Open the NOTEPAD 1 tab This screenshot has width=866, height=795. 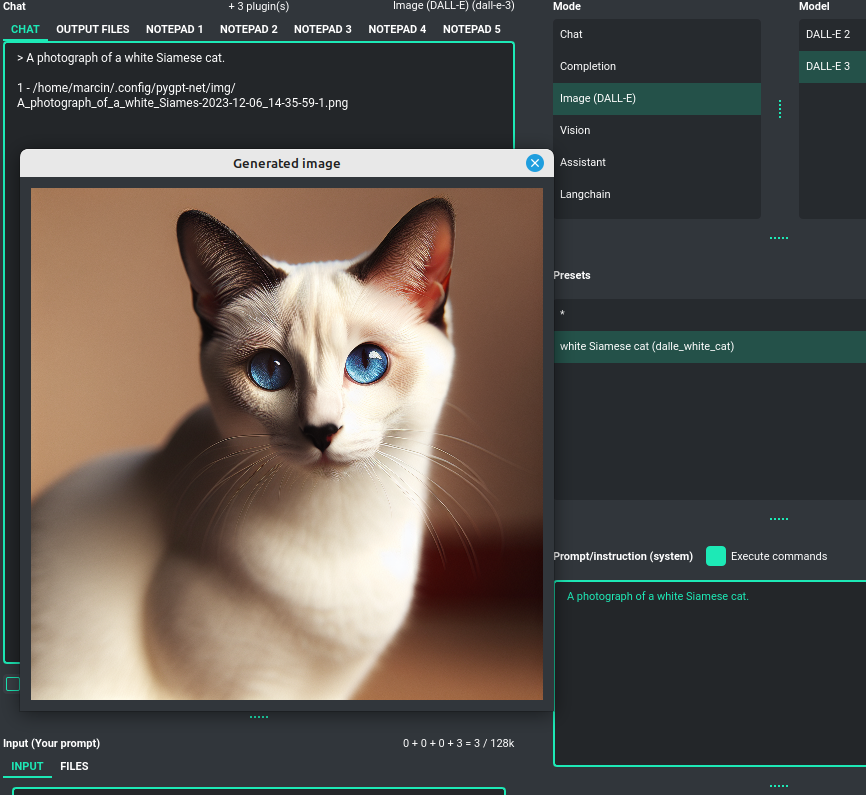pyautogui.click(x=174, y=29)
